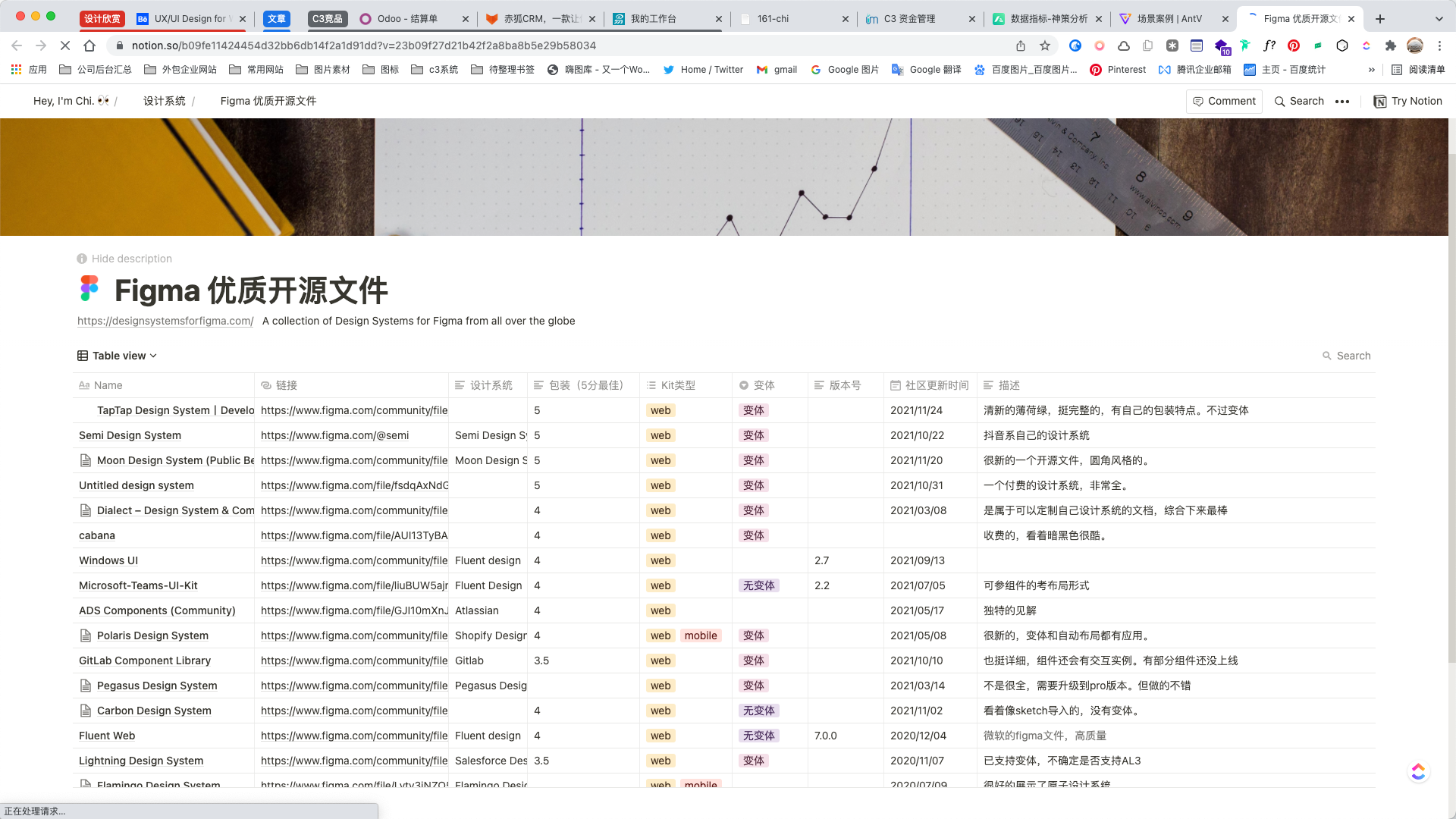Open the 公司后台汇总 bookmark folder
1456x819 pixels.
pos(96,70)
